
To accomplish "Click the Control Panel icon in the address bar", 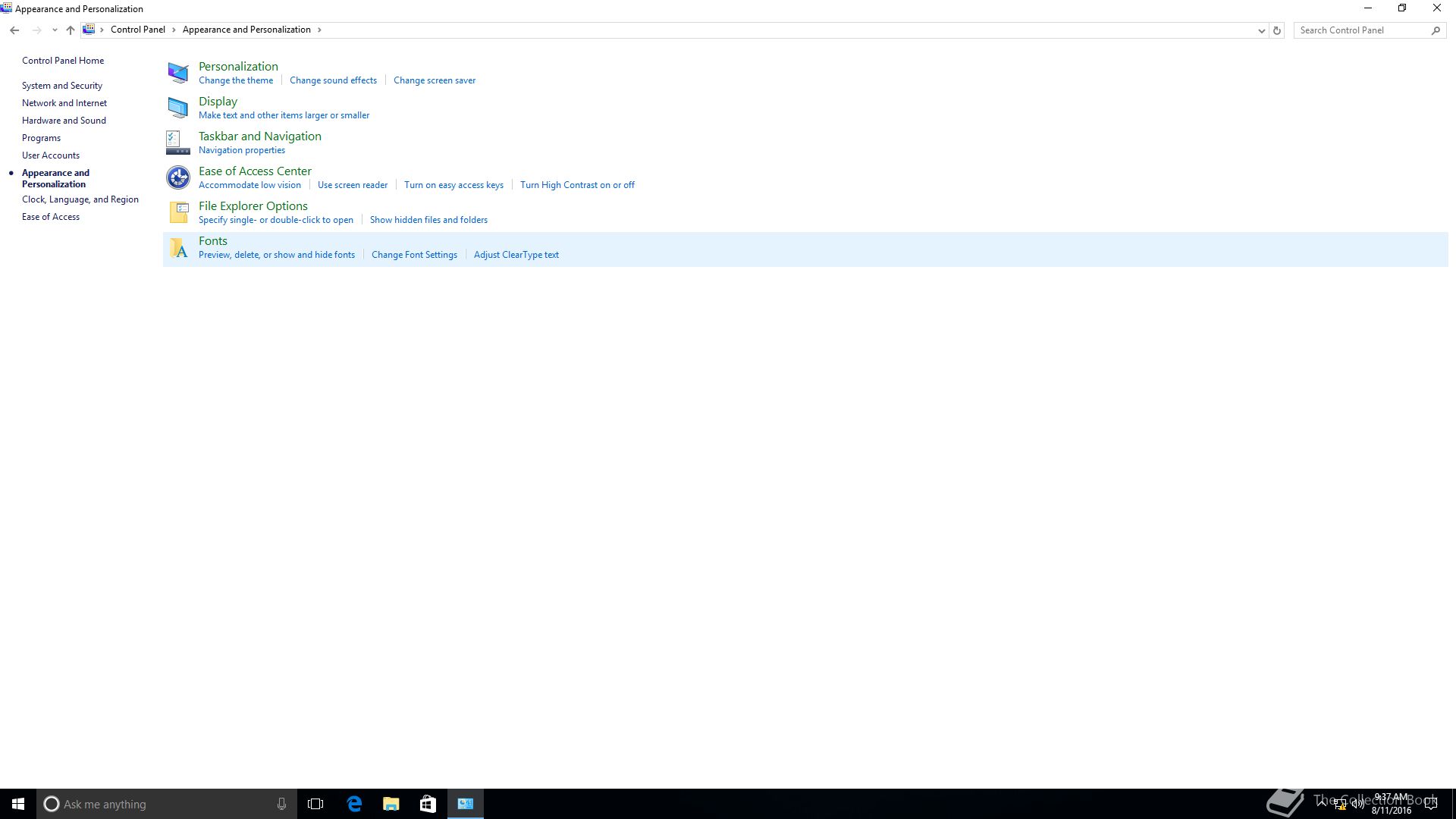I will 89,30.
